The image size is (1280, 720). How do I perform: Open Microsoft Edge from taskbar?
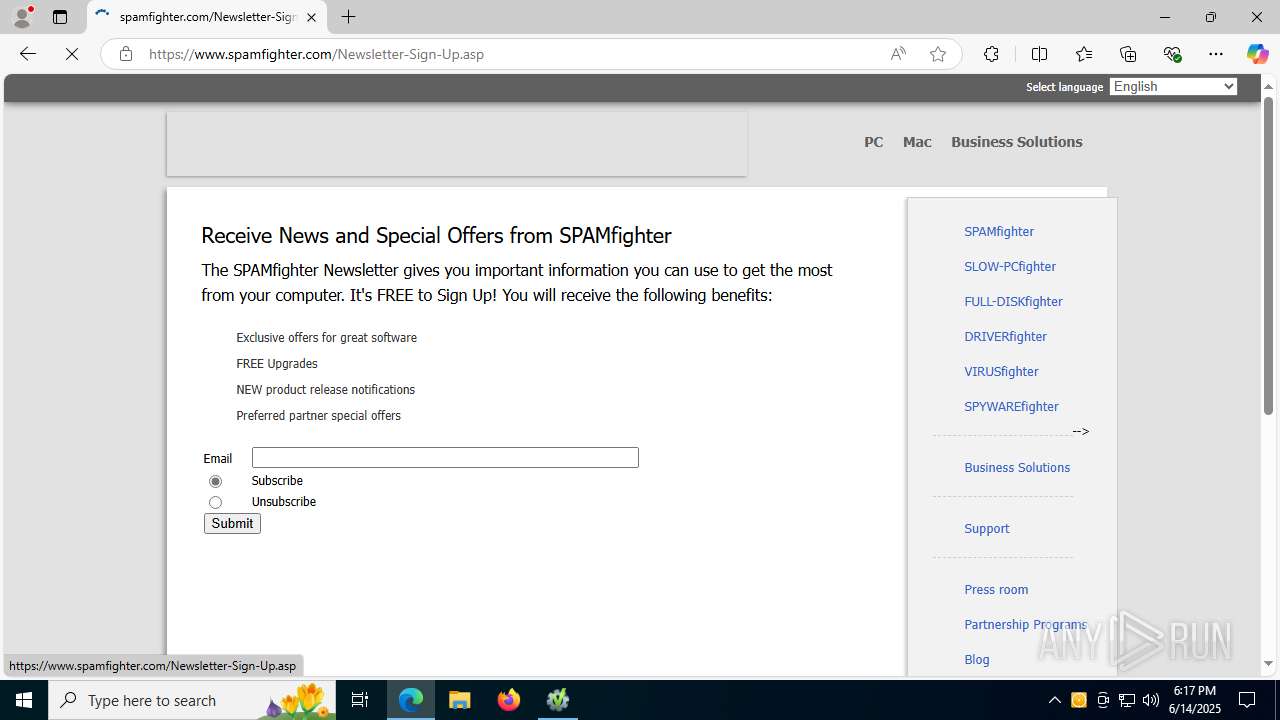click(411, 700)
